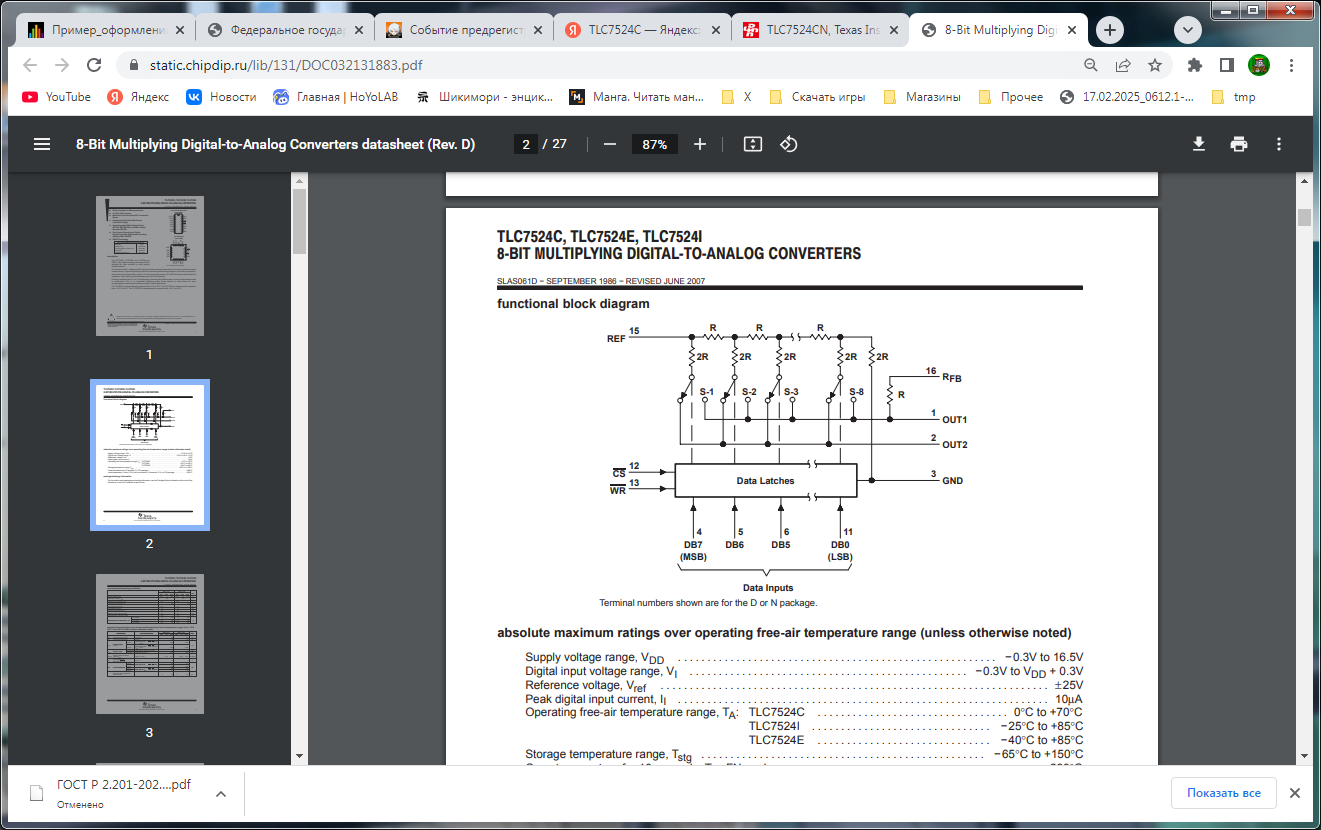Open the tab search dropdown
This screenshot has width=1321, height=830.
[1188, 30]
